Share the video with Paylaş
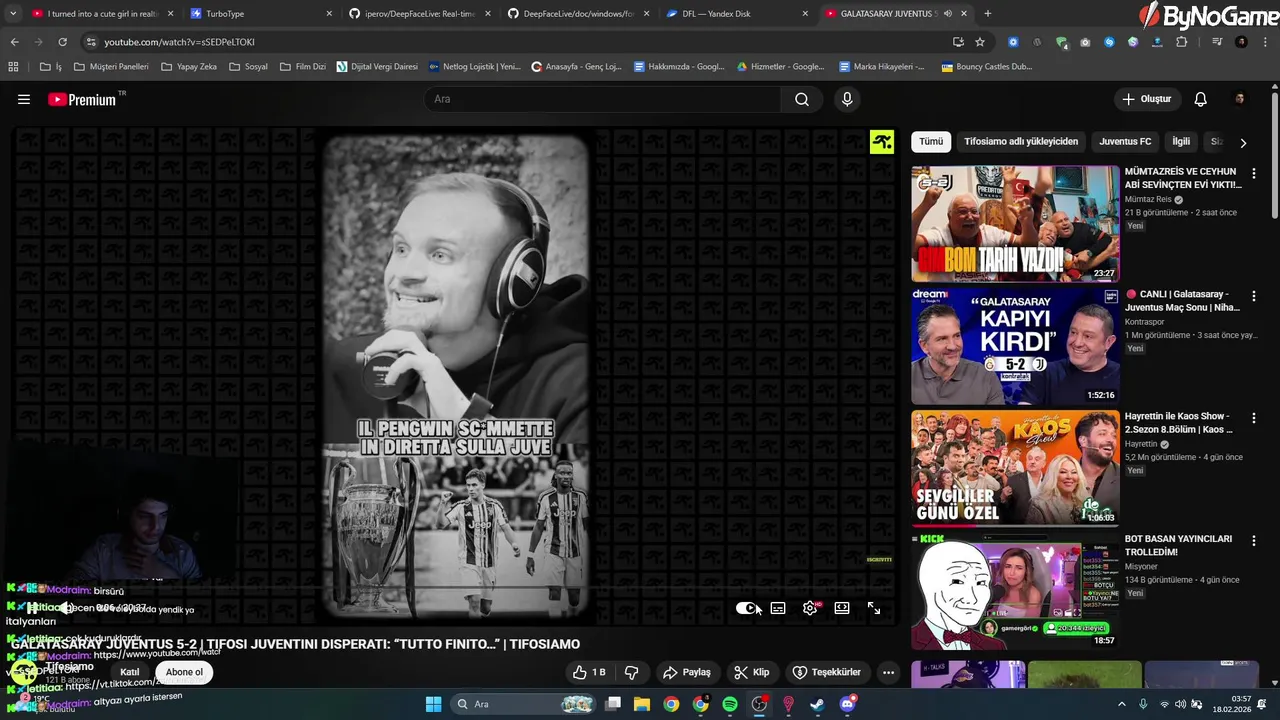This screenshot has height=720, width=1280. (687, 672)
